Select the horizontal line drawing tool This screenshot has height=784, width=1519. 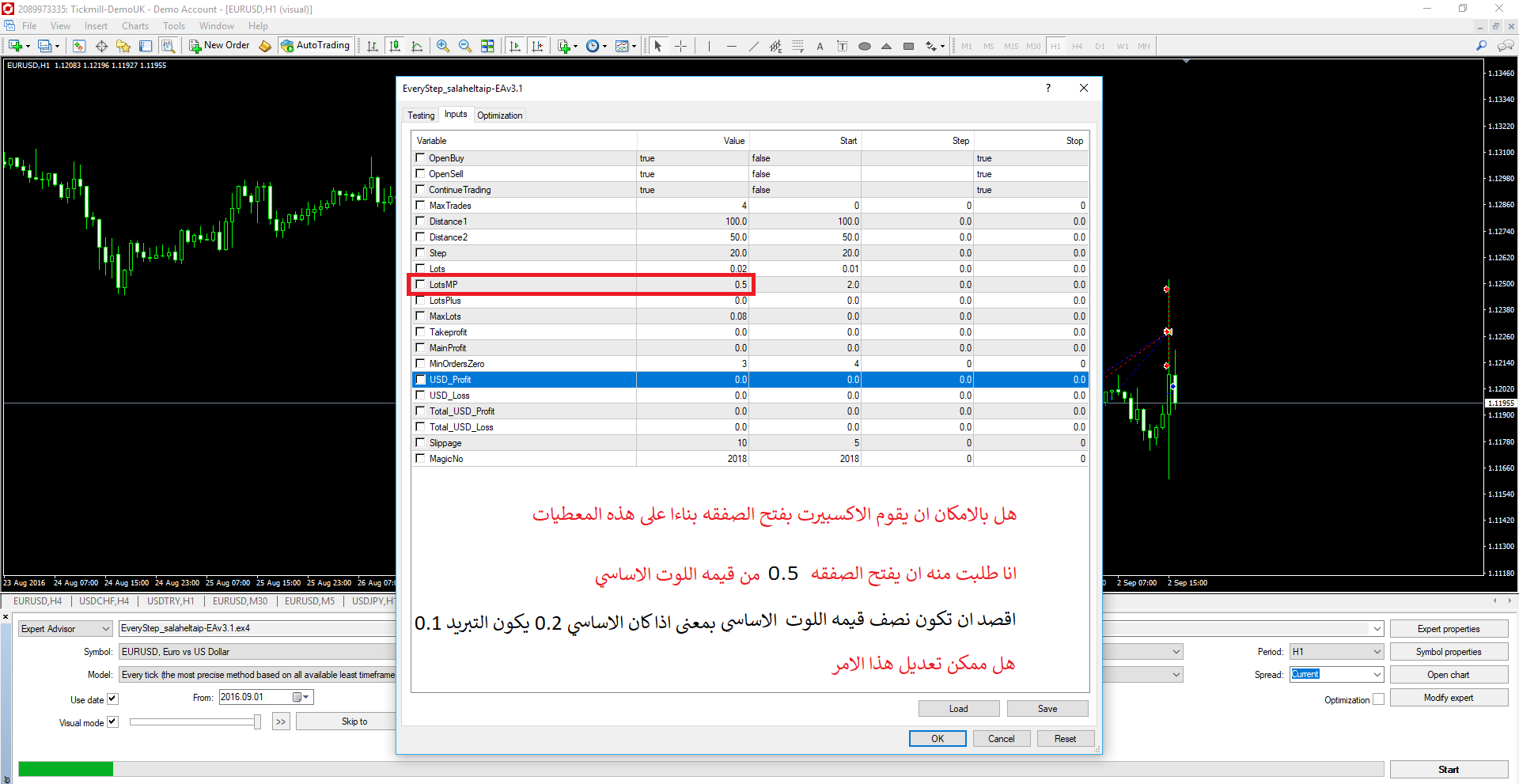[x=731, y=46]
